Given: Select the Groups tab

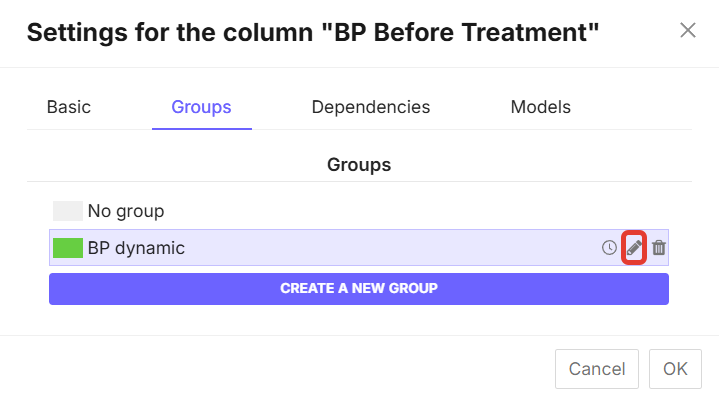Looking at the screenshot, I should pyautogui.click(x=201, y=107).
